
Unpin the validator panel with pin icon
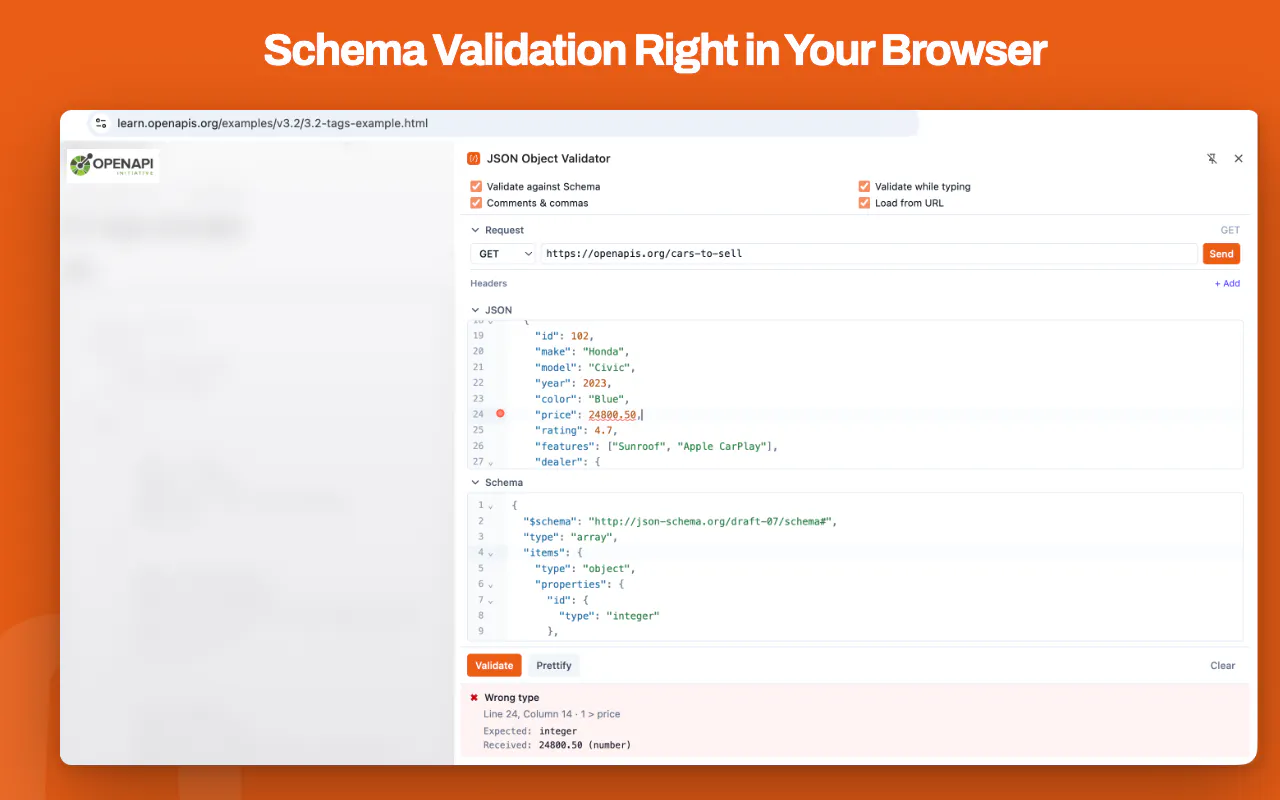[1212, 158]
